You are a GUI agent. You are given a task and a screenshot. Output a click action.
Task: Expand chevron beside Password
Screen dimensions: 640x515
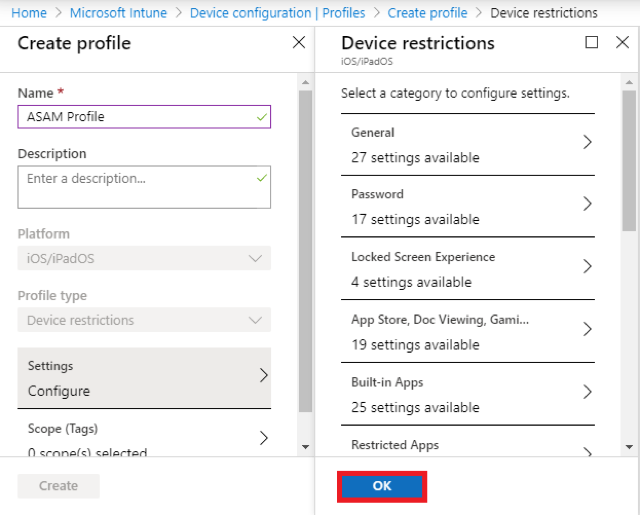(x=587, y=204)
